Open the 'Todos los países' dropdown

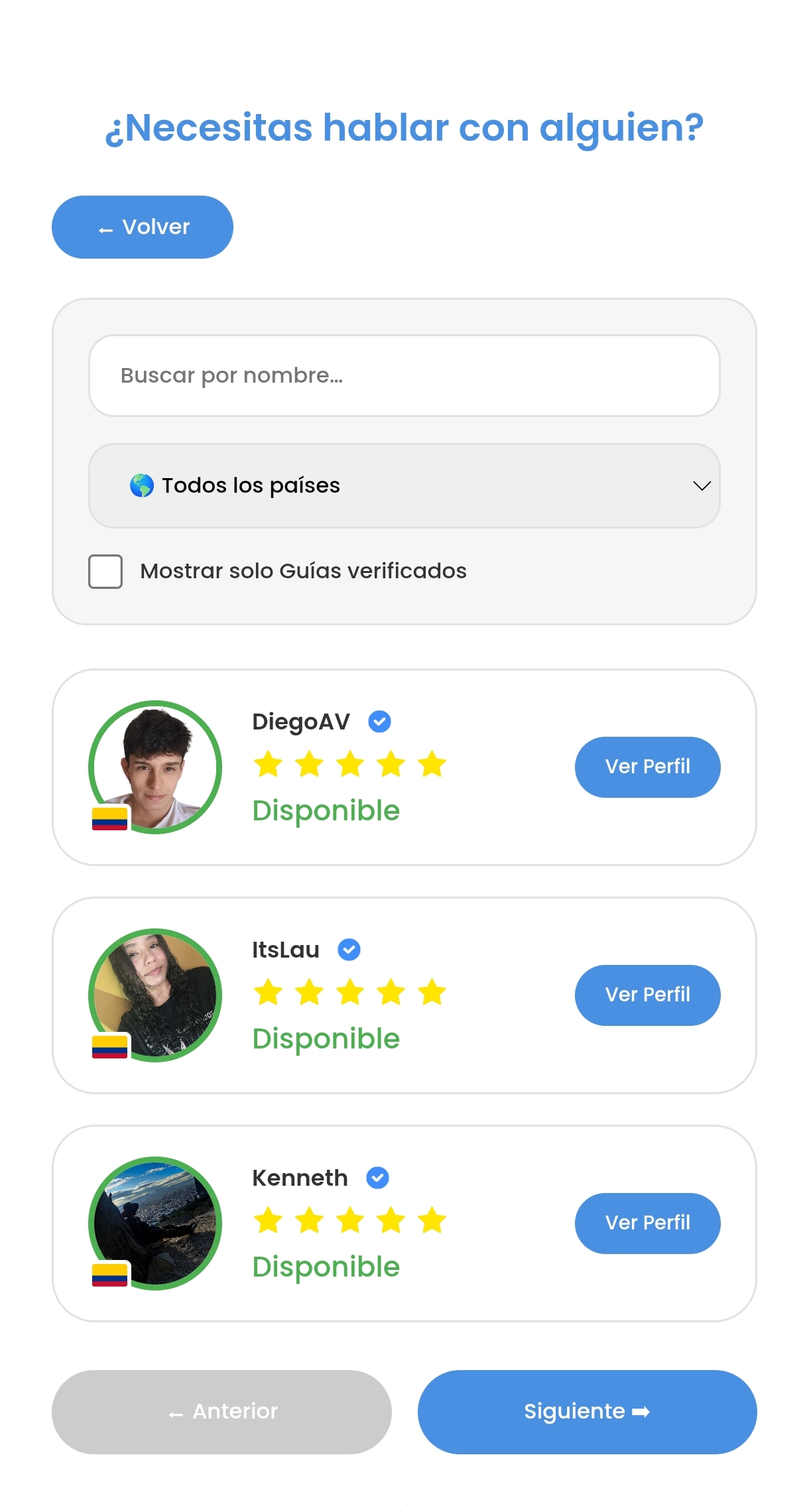pyautogui.click(x=404, y=485)
